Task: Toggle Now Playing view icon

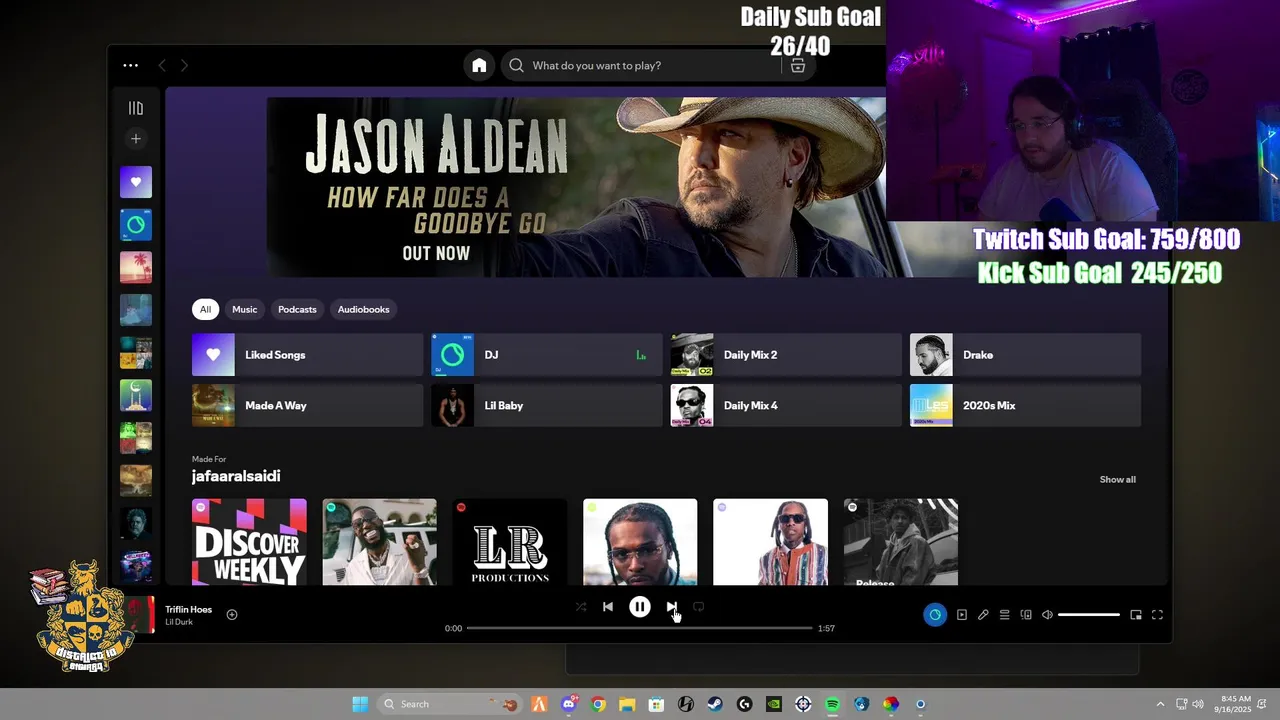Action: tap(962, 615)
